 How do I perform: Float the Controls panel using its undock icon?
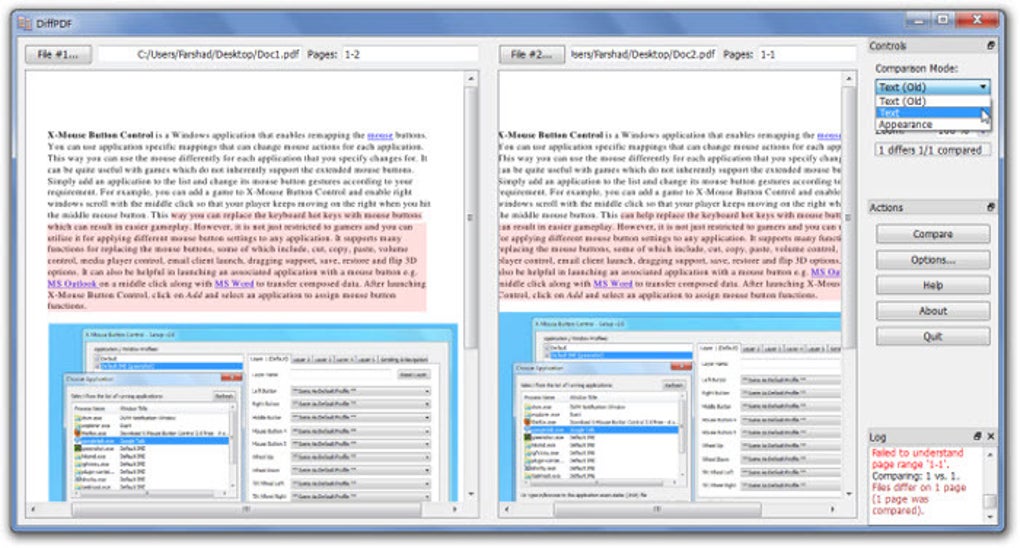pos(991,46)
